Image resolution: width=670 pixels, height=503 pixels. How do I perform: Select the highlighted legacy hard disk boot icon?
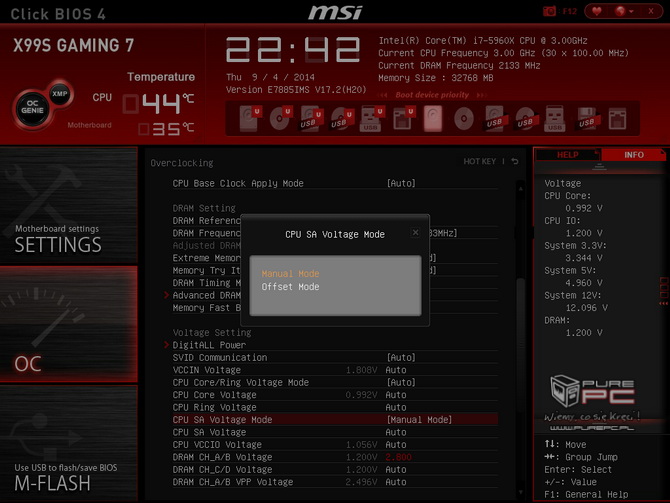433,118
